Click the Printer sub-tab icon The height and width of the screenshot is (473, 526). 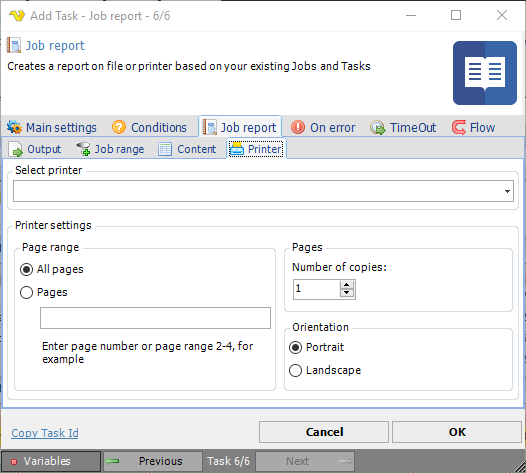(x=236, y=149)
